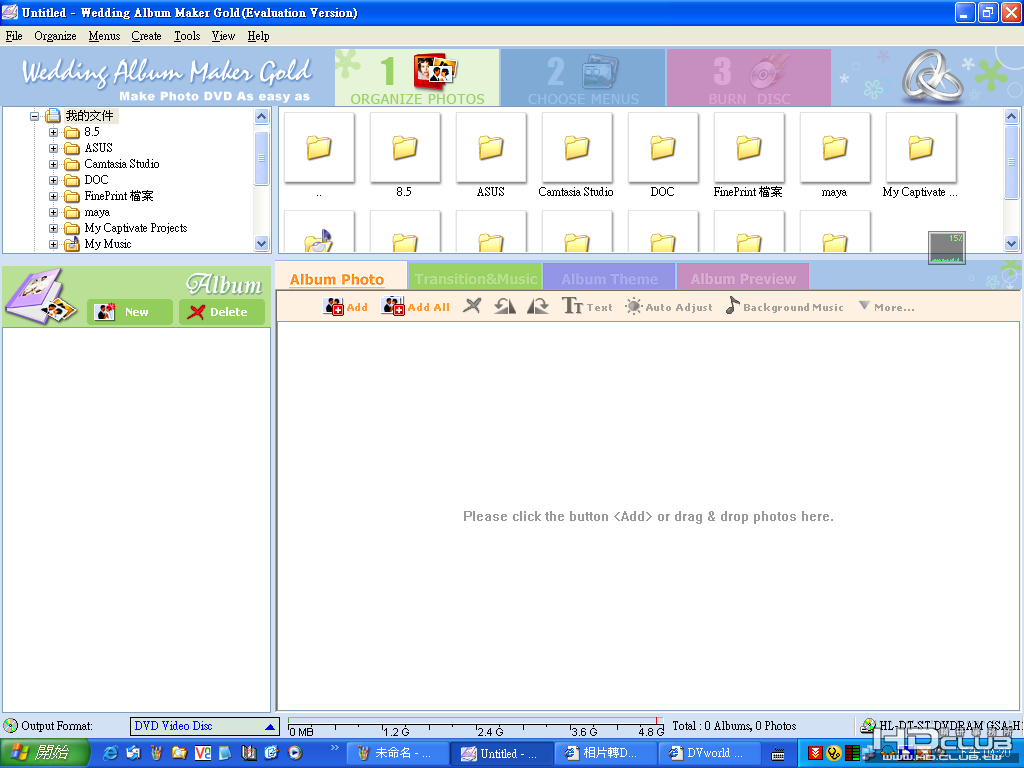This screenshot has width=1024, height=768.
Task: Click the Delete album button
Action: tap(222, 312)
